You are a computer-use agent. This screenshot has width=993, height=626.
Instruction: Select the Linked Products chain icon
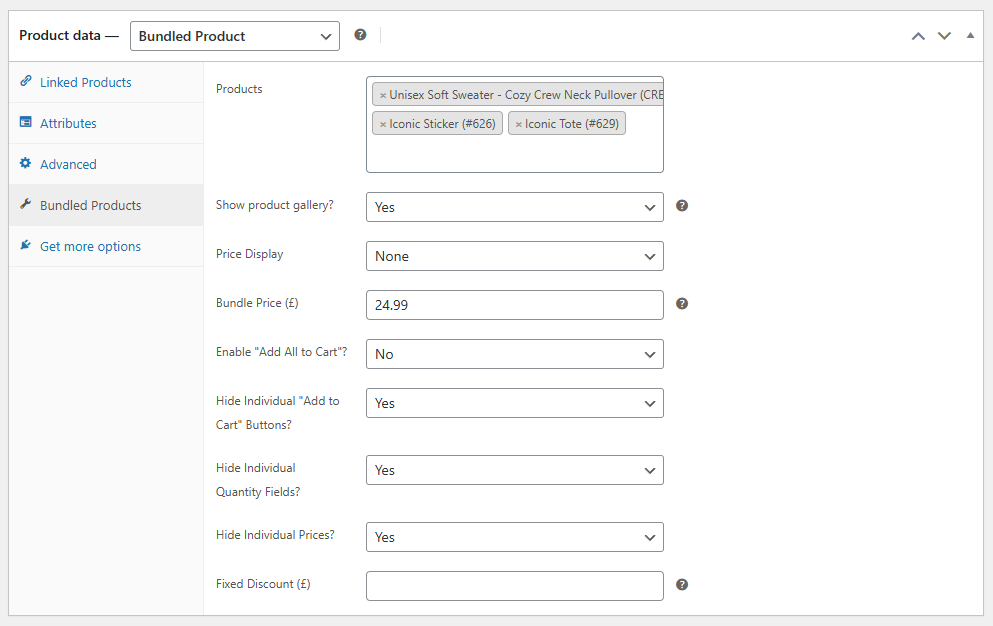[25, 82]
